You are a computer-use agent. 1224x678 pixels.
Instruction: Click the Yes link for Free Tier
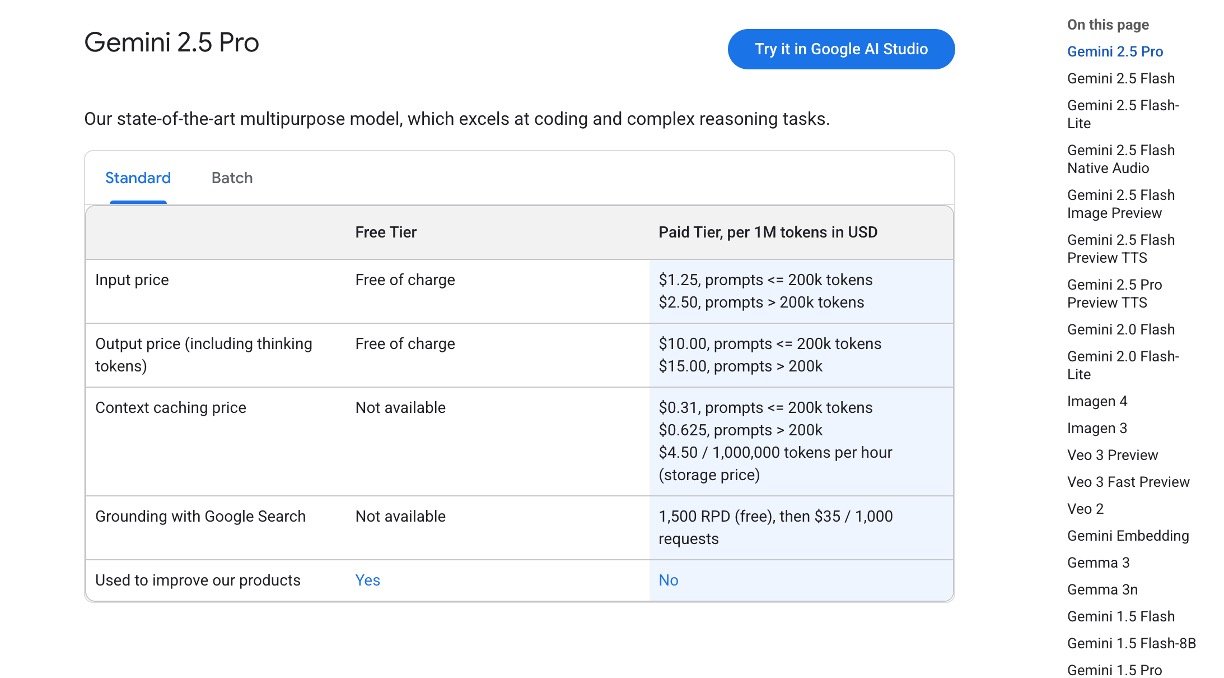pyautogui.click(x=368, y=580)
